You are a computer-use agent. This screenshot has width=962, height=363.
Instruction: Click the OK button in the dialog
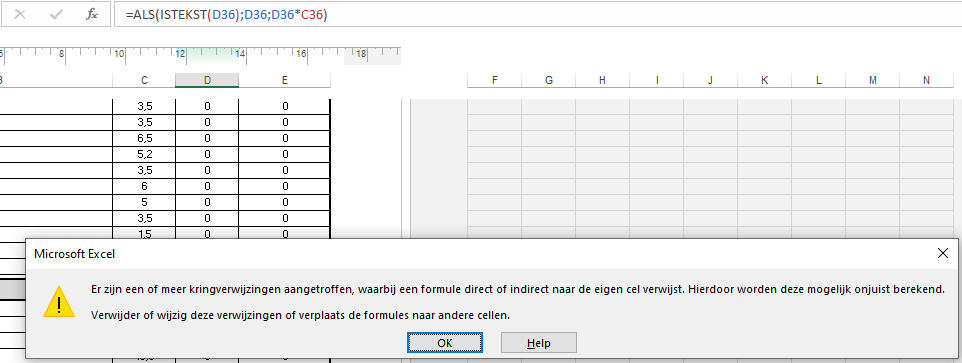[x=445, y=343]
